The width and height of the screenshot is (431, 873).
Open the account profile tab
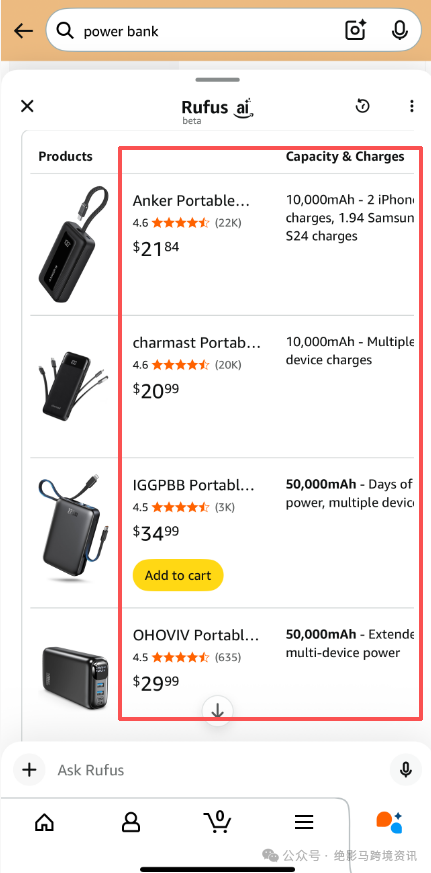coord(131,822)
